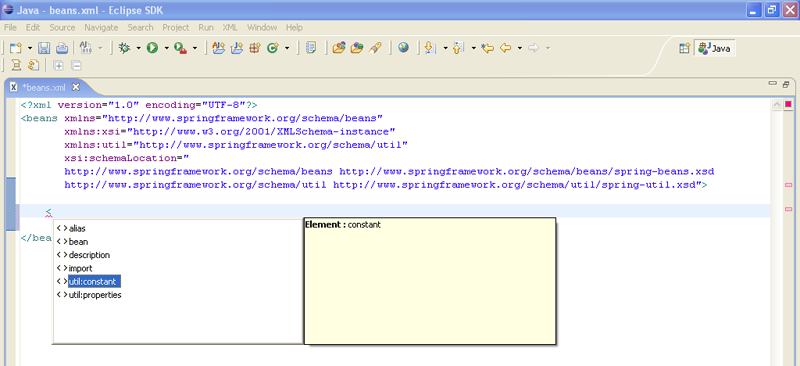800x366 pixels.
Task: Click the green Run button icon
Action: pos(152,48)
